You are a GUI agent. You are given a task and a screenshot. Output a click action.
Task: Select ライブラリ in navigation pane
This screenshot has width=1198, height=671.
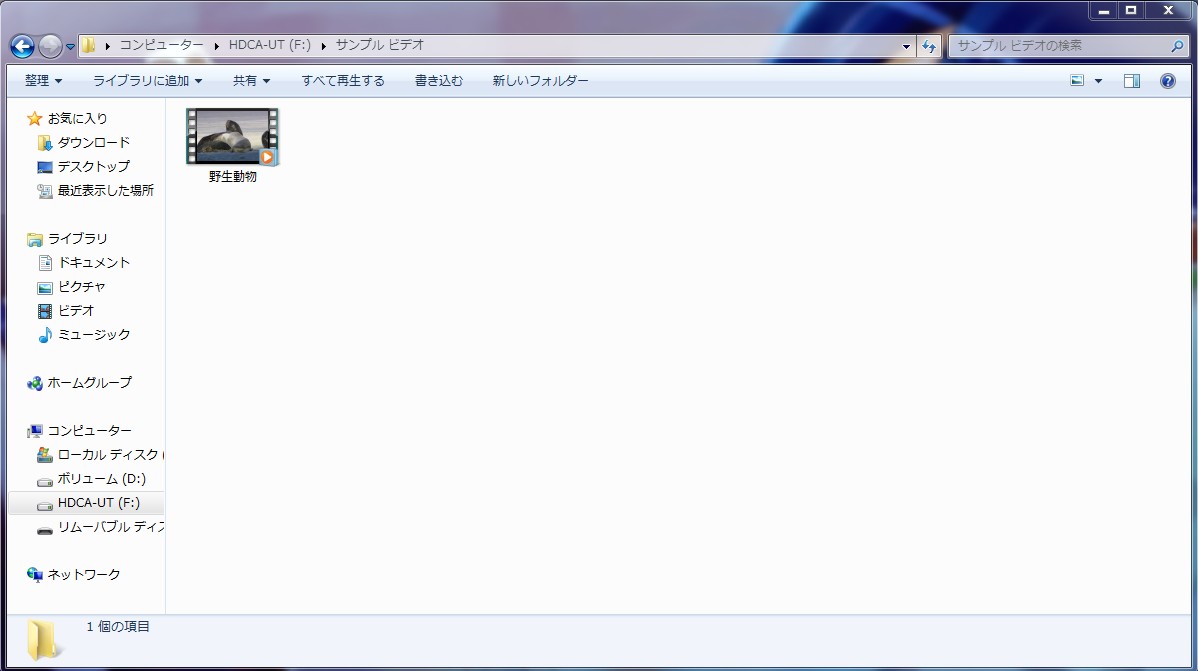tap(78, 239)
